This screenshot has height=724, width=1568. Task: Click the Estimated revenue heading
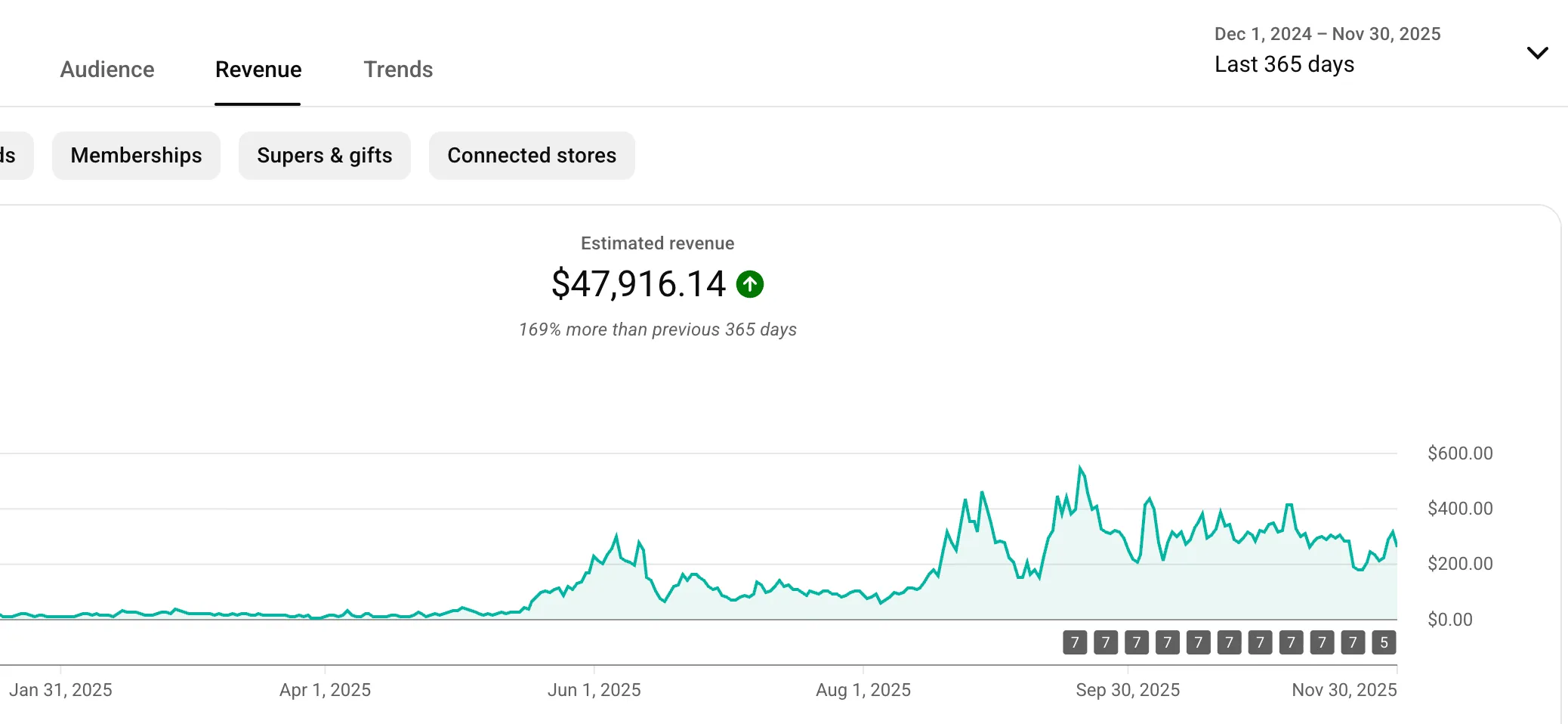tap(656, 243)
